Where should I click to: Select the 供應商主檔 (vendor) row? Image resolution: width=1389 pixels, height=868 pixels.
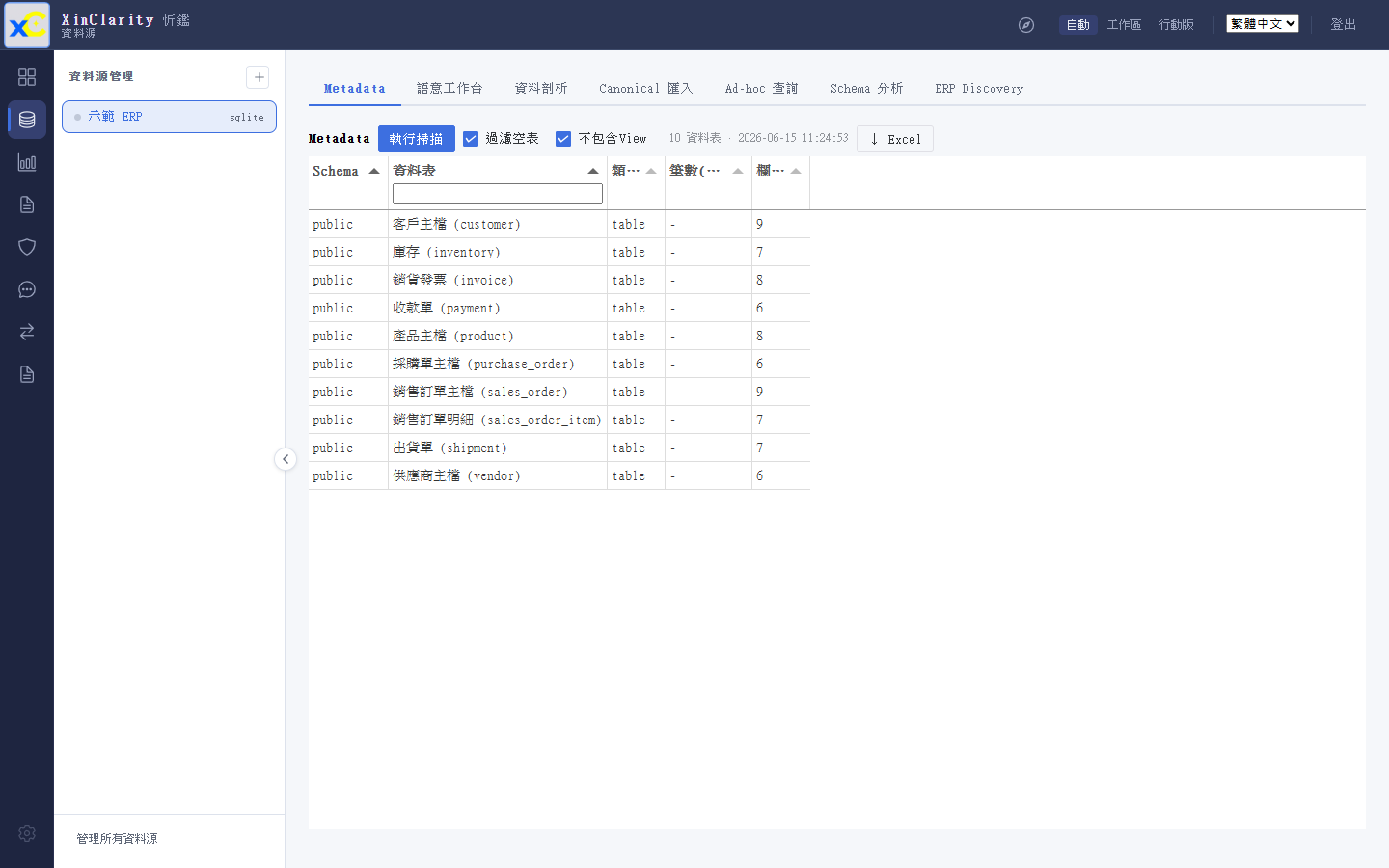[559, 475]
